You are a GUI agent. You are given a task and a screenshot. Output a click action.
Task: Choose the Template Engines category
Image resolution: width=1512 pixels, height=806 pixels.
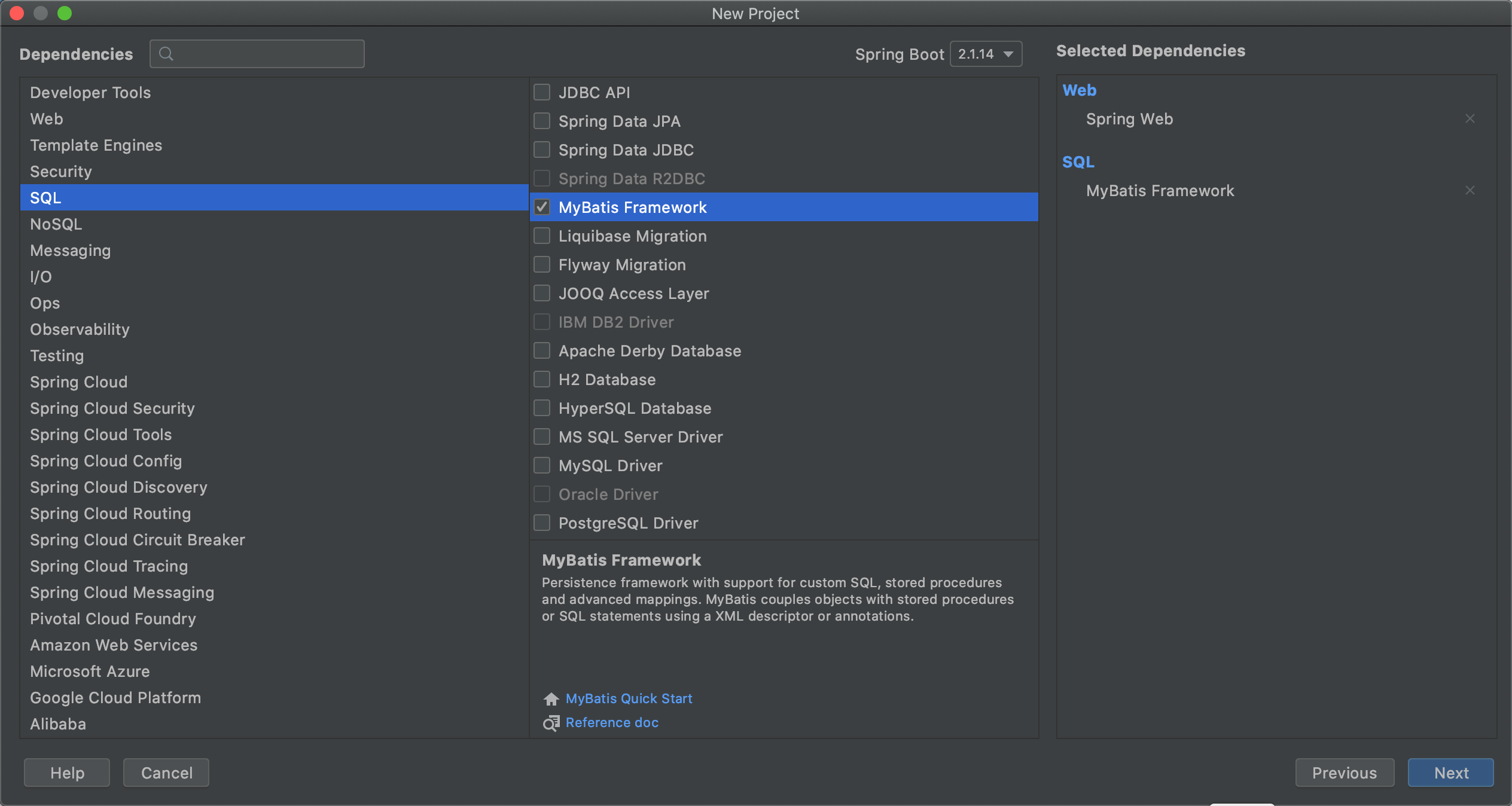(x=275, y=145)
